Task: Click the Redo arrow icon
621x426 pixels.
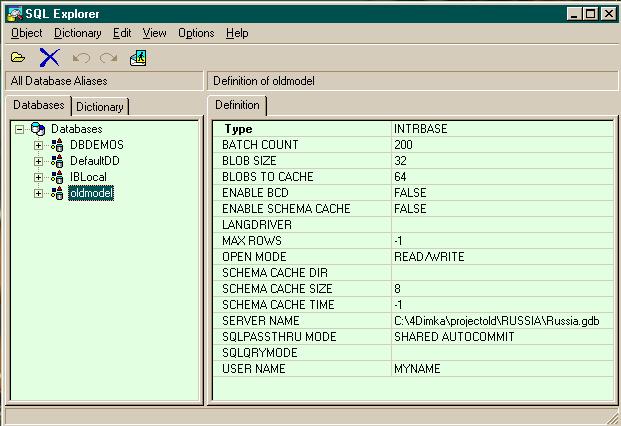Action: coord(109,58)
